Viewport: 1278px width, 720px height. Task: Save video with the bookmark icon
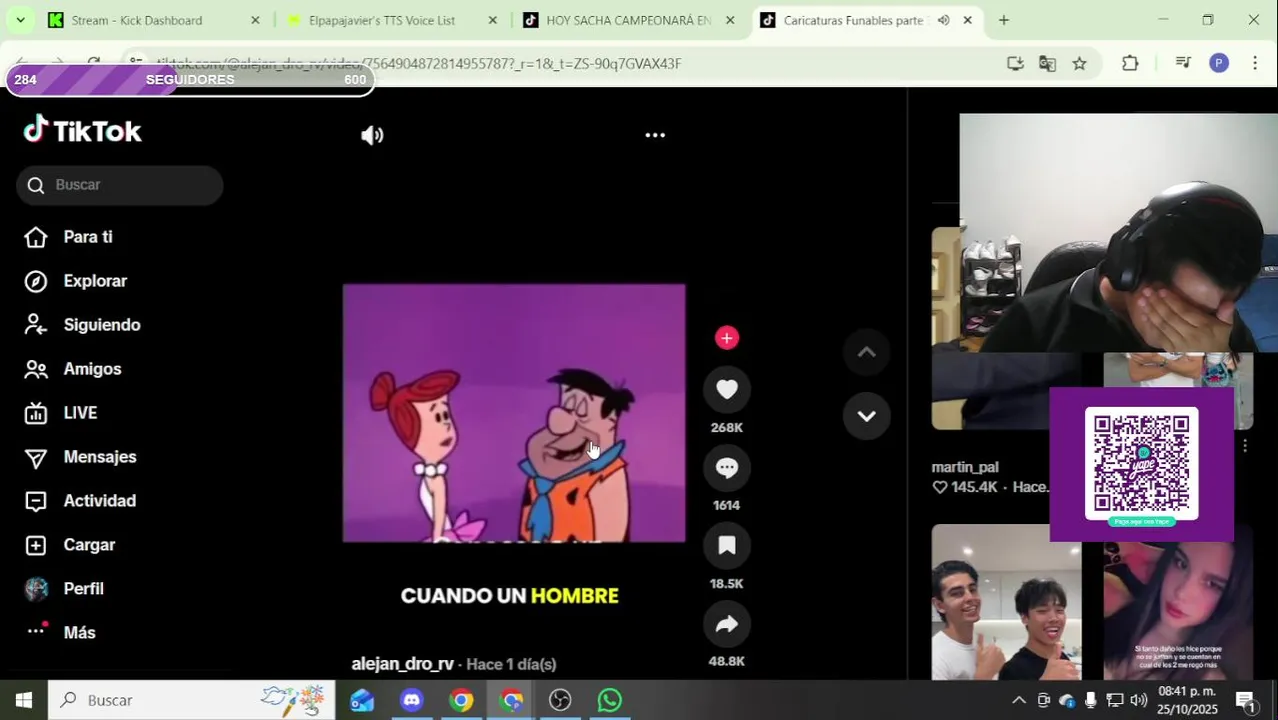click(x=727, y=546)
